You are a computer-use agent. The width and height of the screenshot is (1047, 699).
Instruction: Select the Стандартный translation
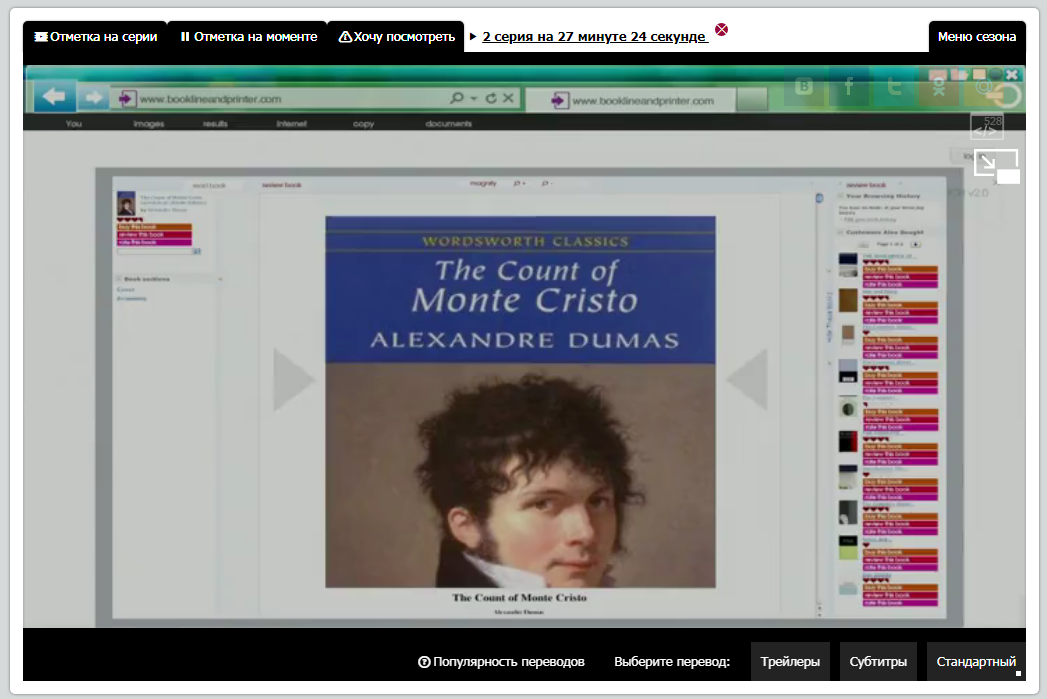(x=976, y=662)
